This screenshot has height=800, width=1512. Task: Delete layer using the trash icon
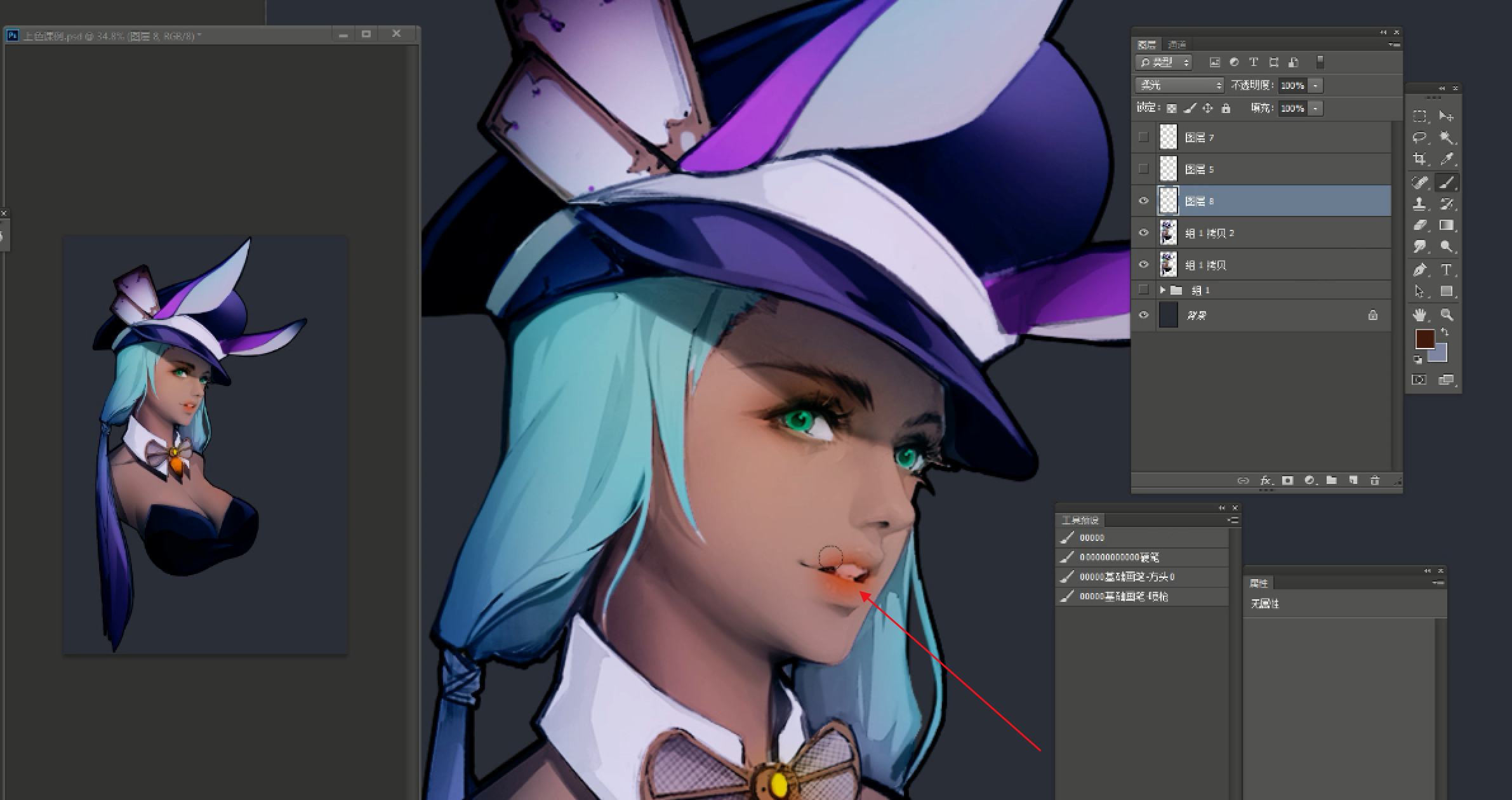[x=1375, y=481]
